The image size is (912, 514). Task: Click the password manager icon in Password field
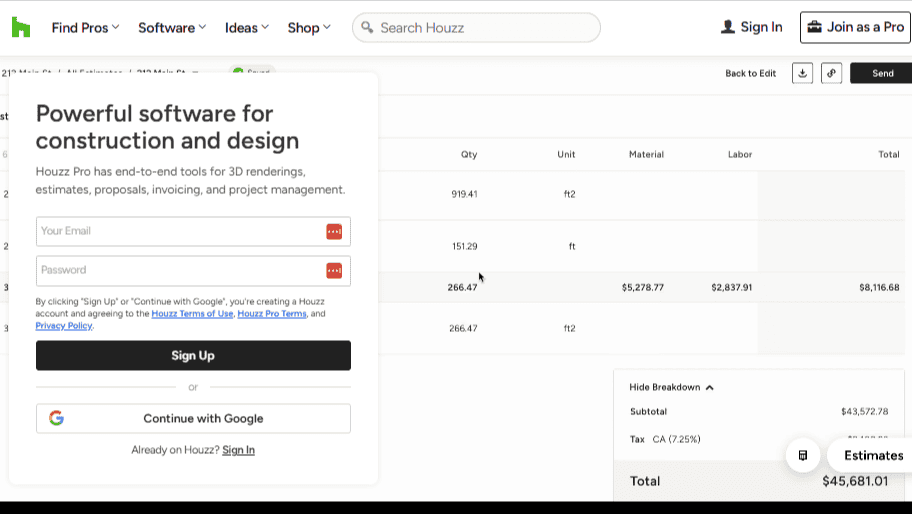pyautogui.click(x=334, y=270)
